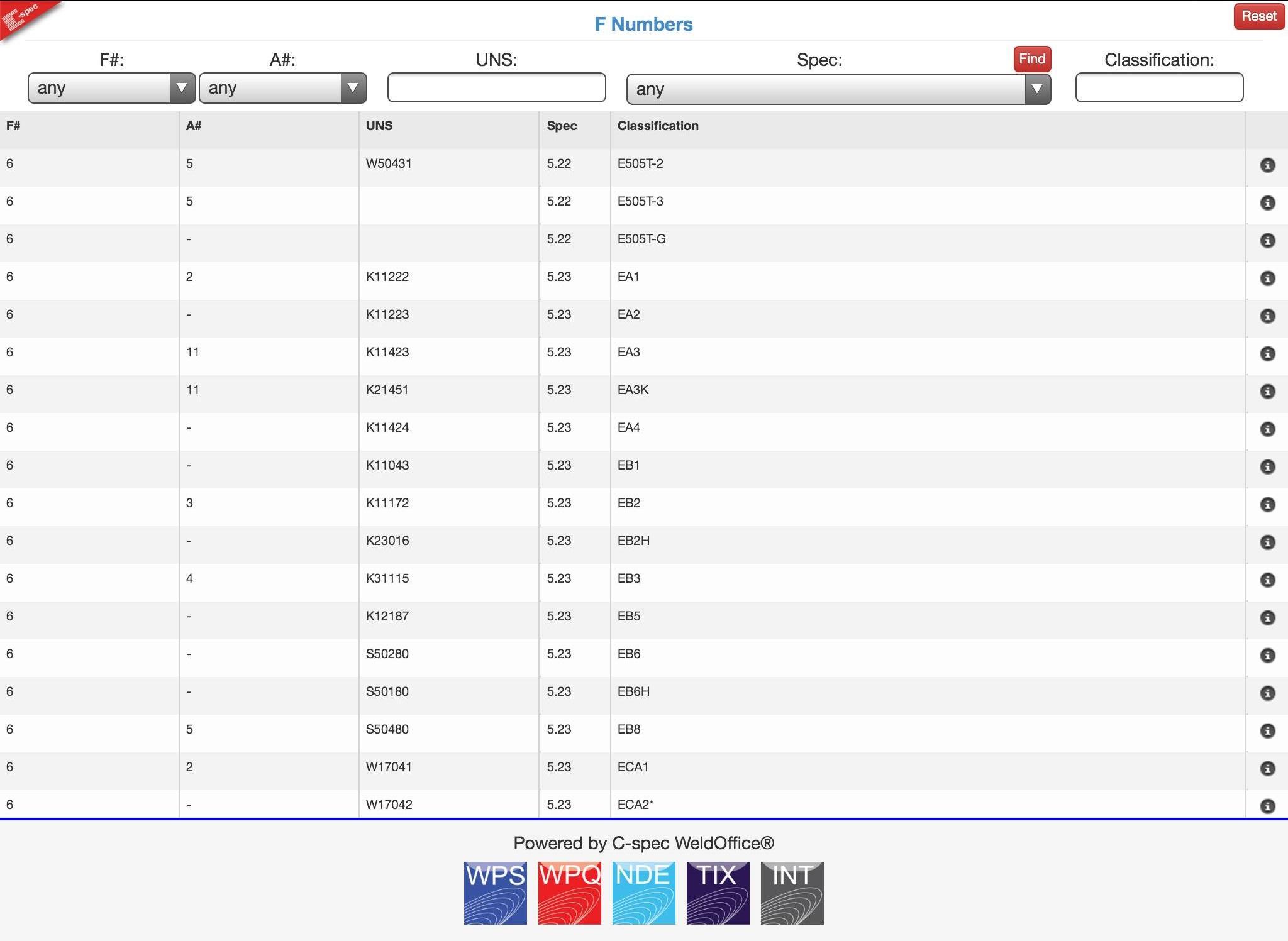Open the WPS app icon

pyautogui.click(x=495, y=892)
